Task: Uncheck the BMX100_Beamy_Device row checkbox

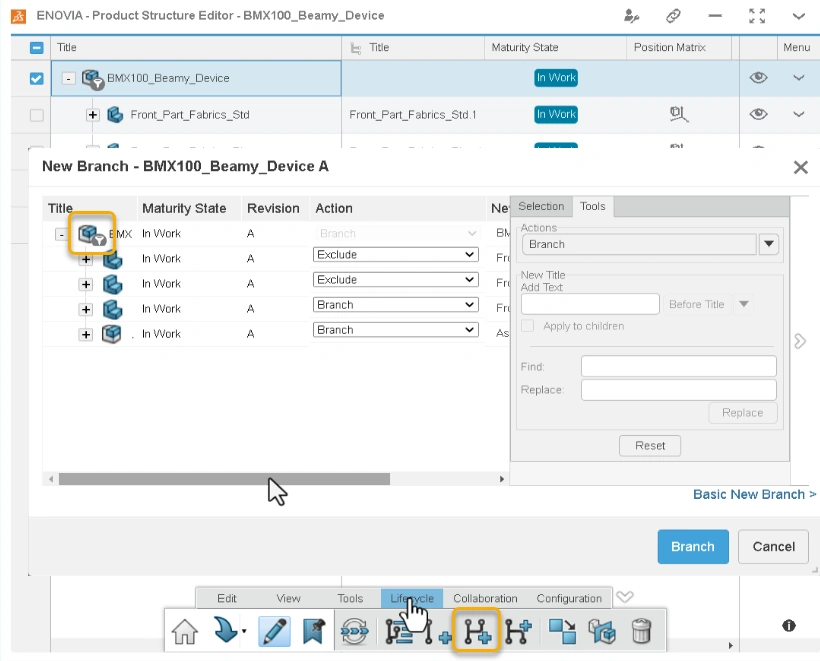Action: pyautogui.click(x=37, y=78)
